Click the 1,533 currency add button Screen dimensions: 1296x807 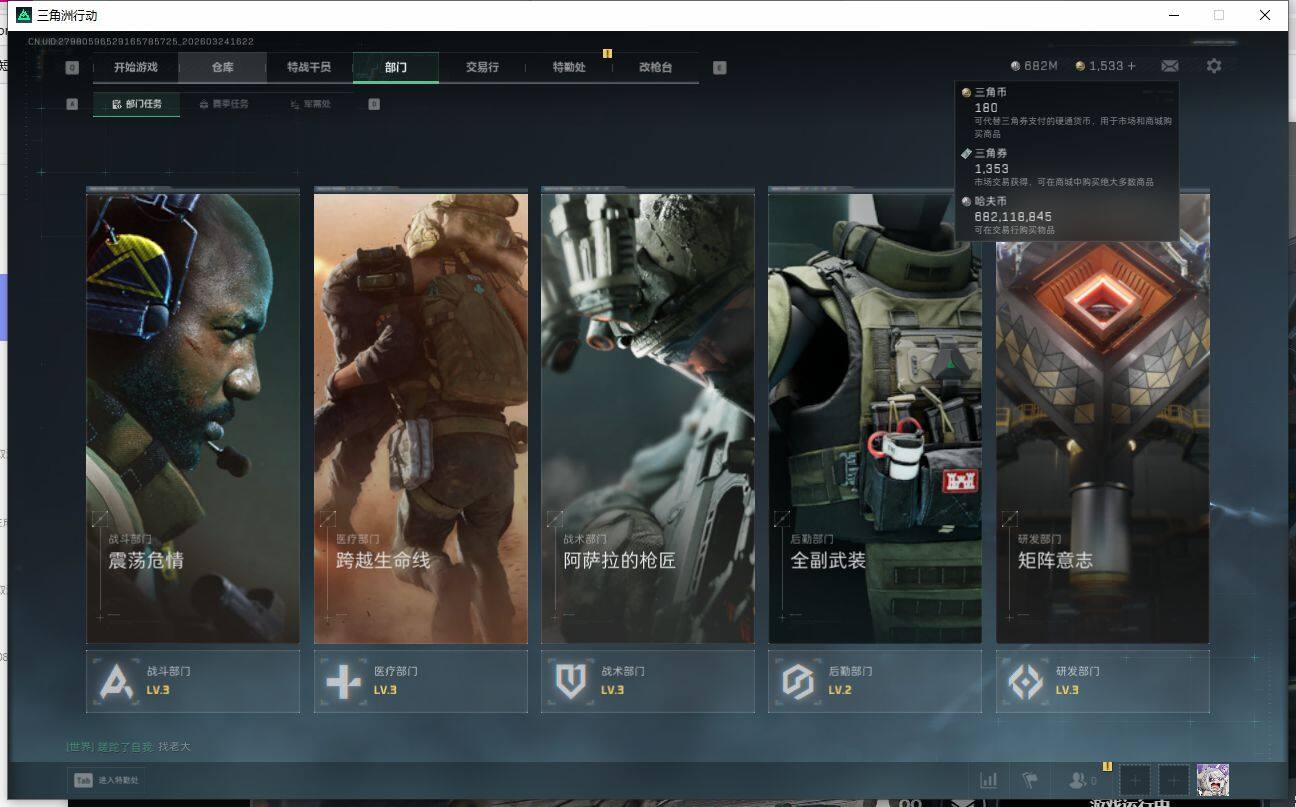click(x=1132, y=66)
